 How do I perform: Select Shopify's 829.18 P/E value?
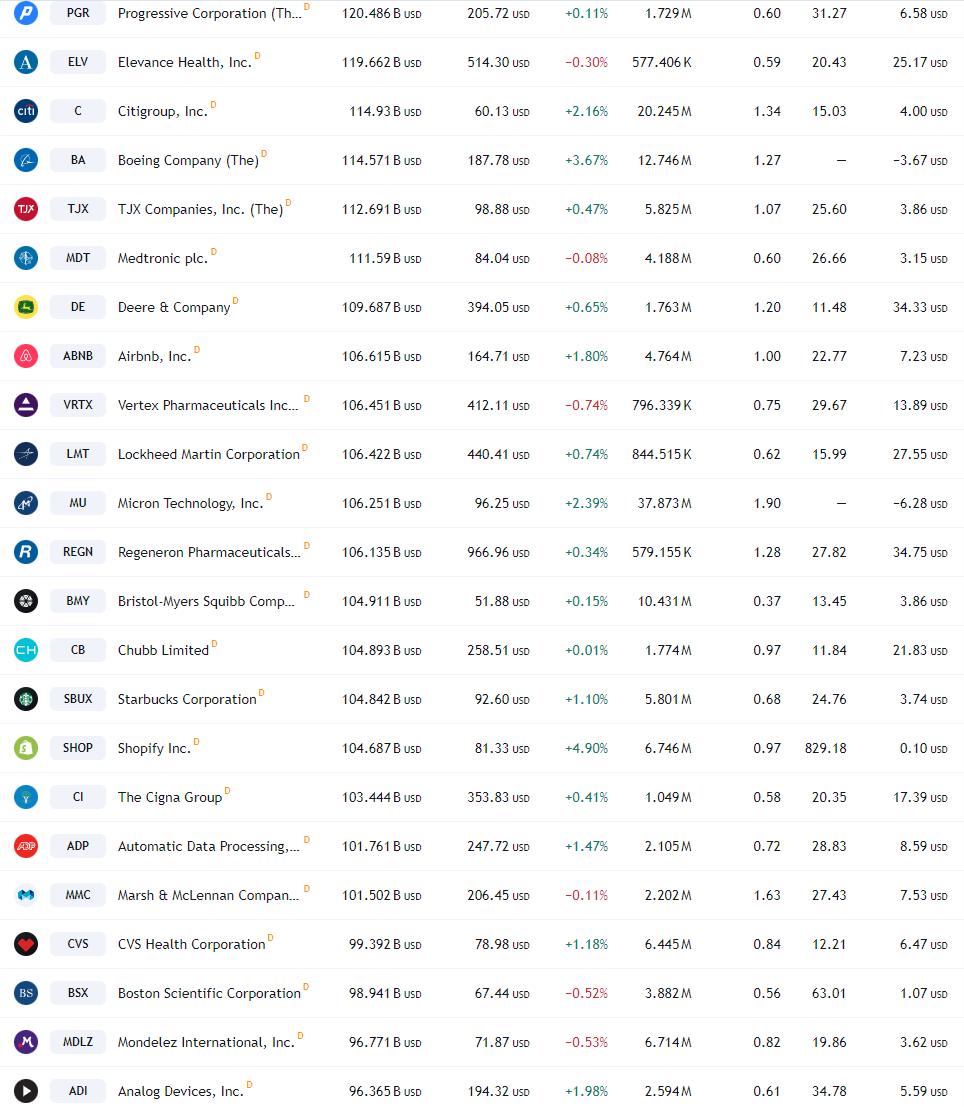pos(826,748)
